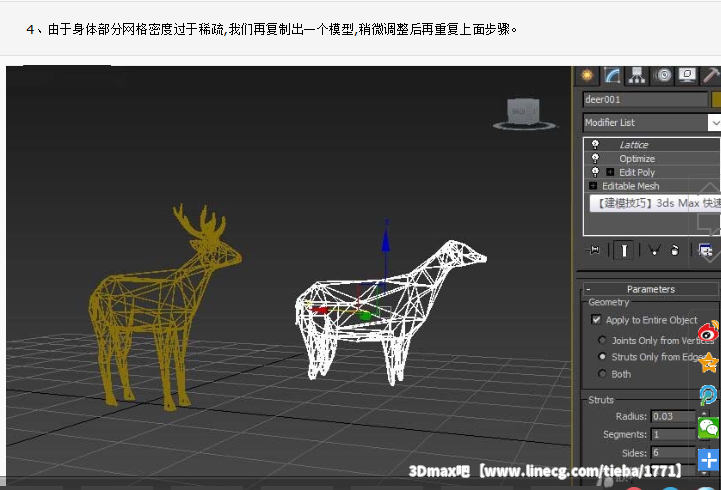Click Configure Modifier Sets icon
Screen dimensions: 721x490
[705, 250]
